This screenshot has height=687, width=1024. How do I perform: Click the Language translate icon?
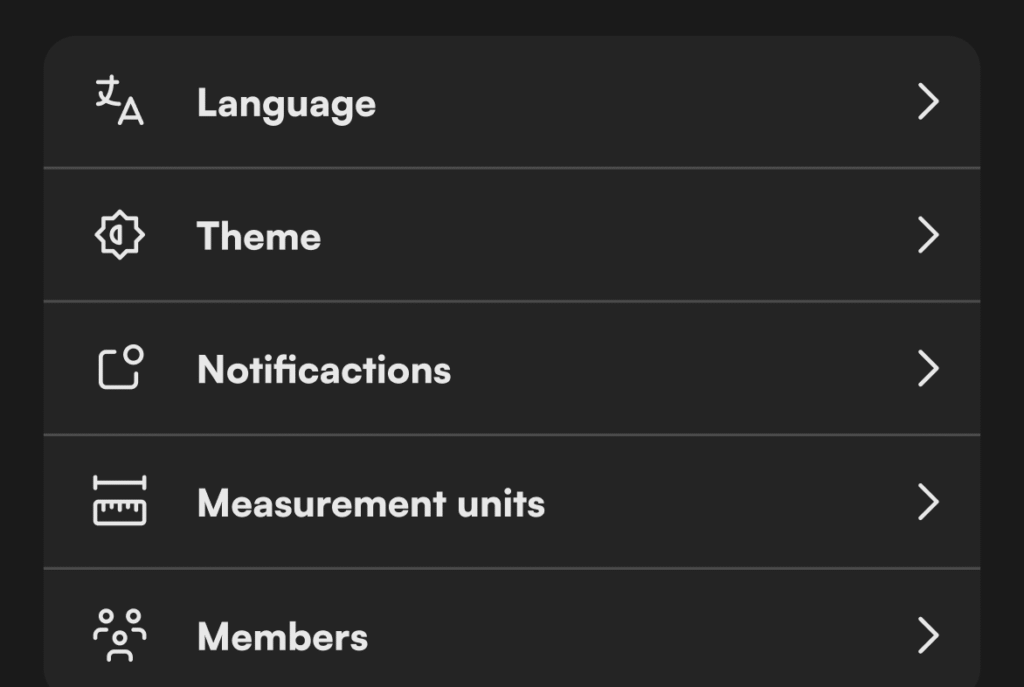click(x=119, y=102)
